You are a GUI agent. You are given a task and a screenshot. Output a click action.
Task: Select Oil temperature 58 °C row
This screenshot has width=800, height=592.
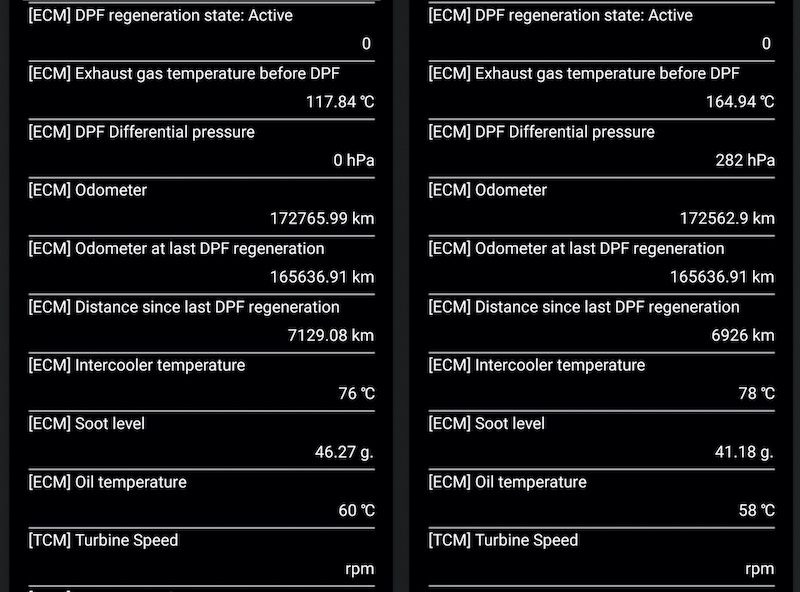(602, 499)
